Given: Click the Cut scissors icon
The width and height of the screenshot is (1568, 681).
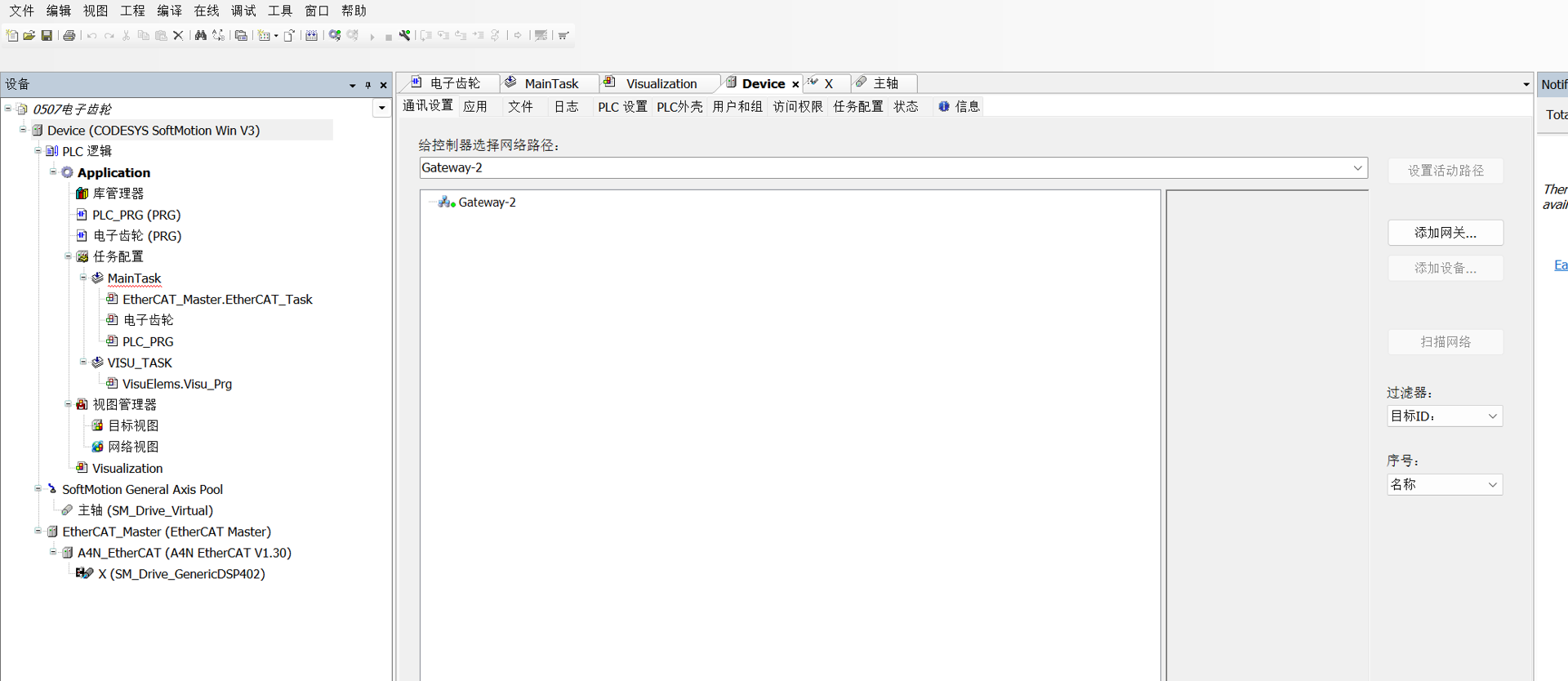Looking at the screenshot, I should pyautogui.click(x=126, y=35).
